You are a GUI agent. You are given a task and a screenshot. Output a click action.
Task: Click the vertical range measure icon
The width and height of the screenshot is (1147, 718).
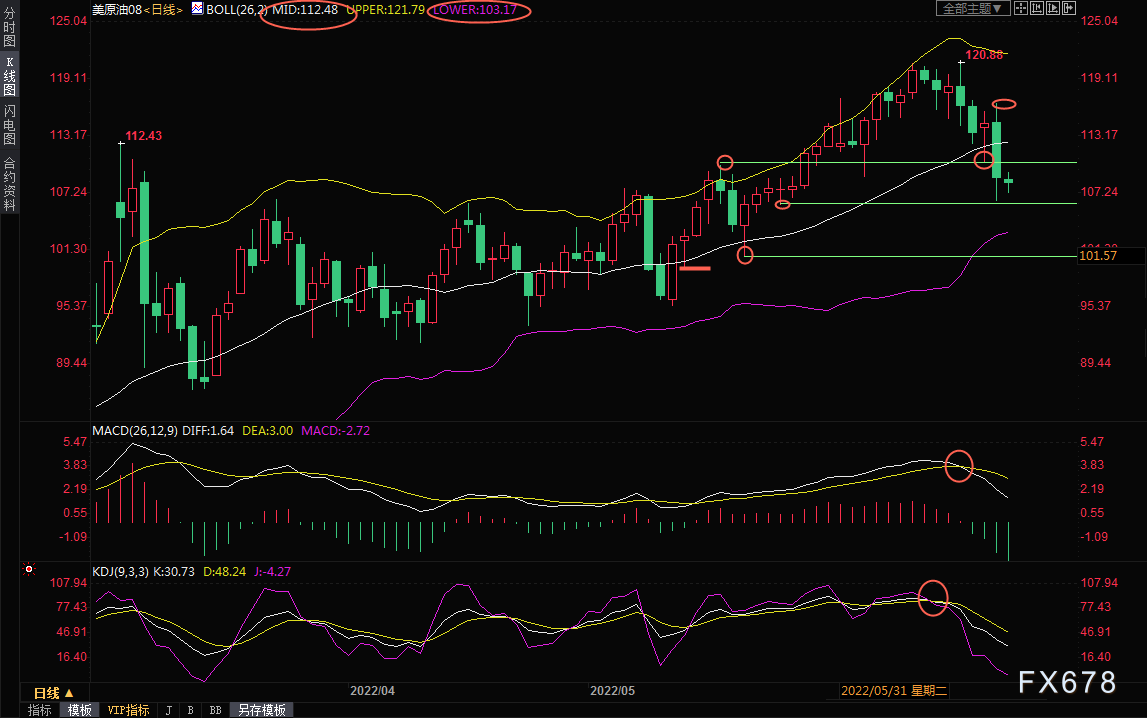pyautogui.click(x=1038, y=8)
